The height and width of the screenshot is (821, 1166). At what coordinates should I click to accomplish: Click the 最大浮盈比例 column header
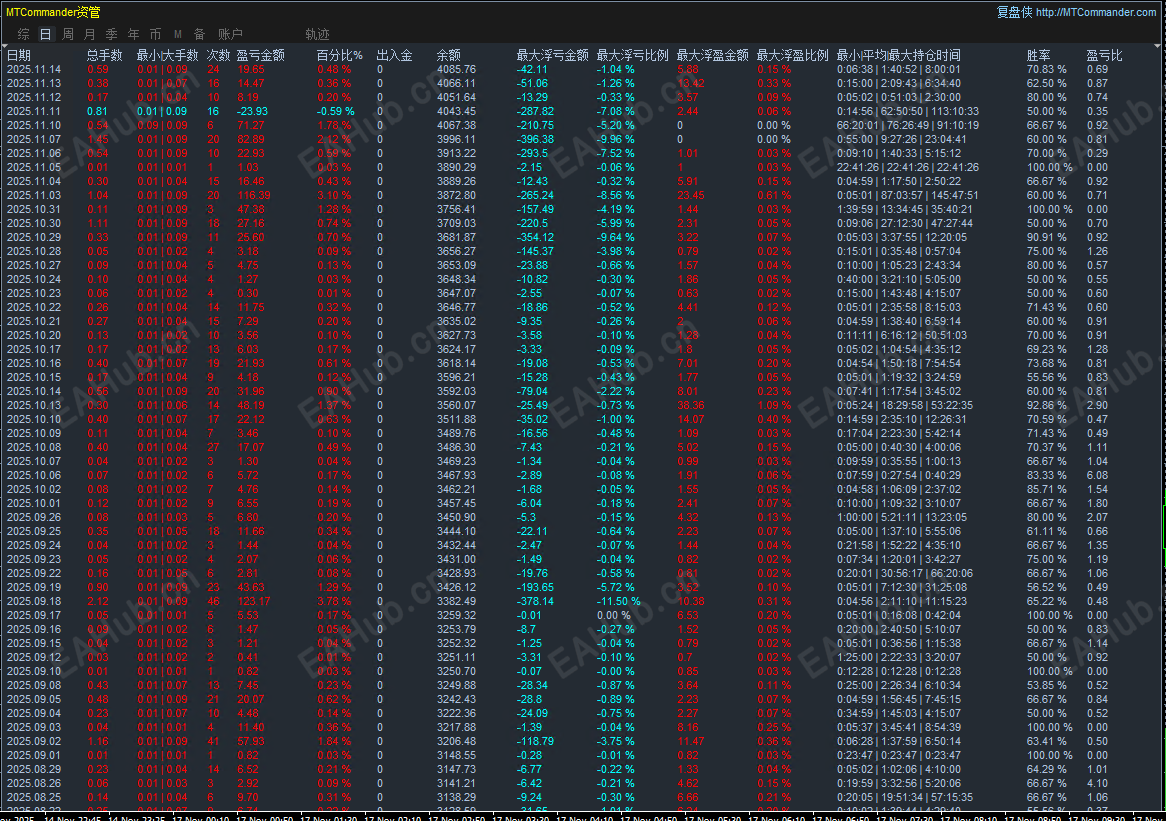pos(792,55)
